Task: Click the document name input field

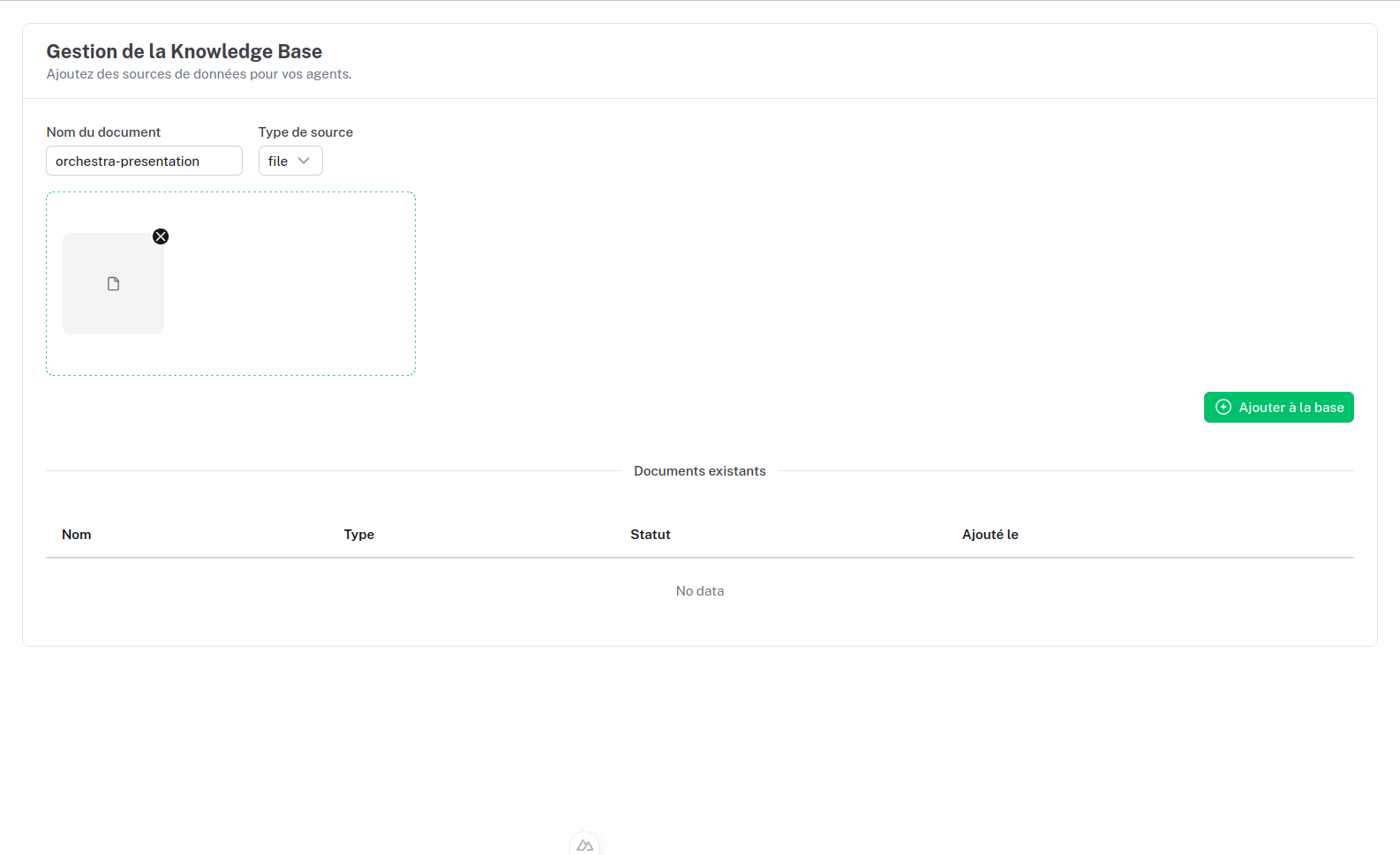Action: click(x=144, y=161)
